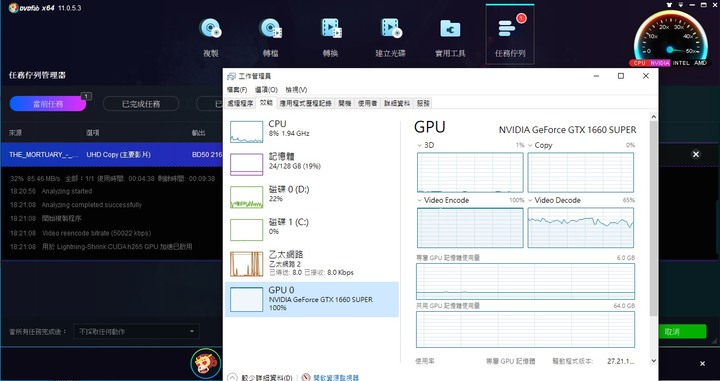Switch to the 服務 tab in Task Manager
The height and width of the screenshot is (381, 720).
tap(423, 104)
